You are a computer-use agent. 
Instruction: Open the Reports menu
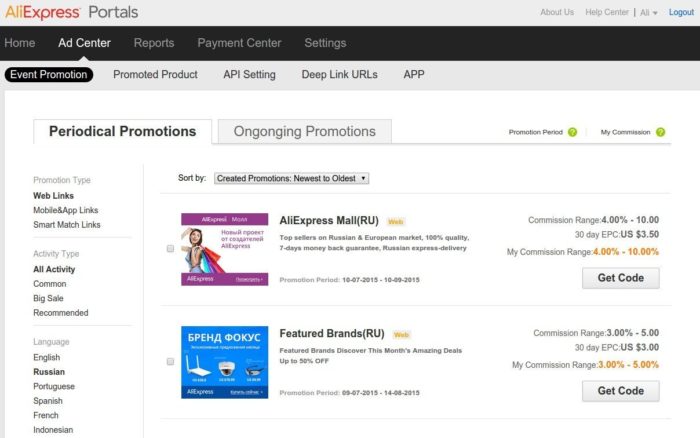[x=154, y=43]
